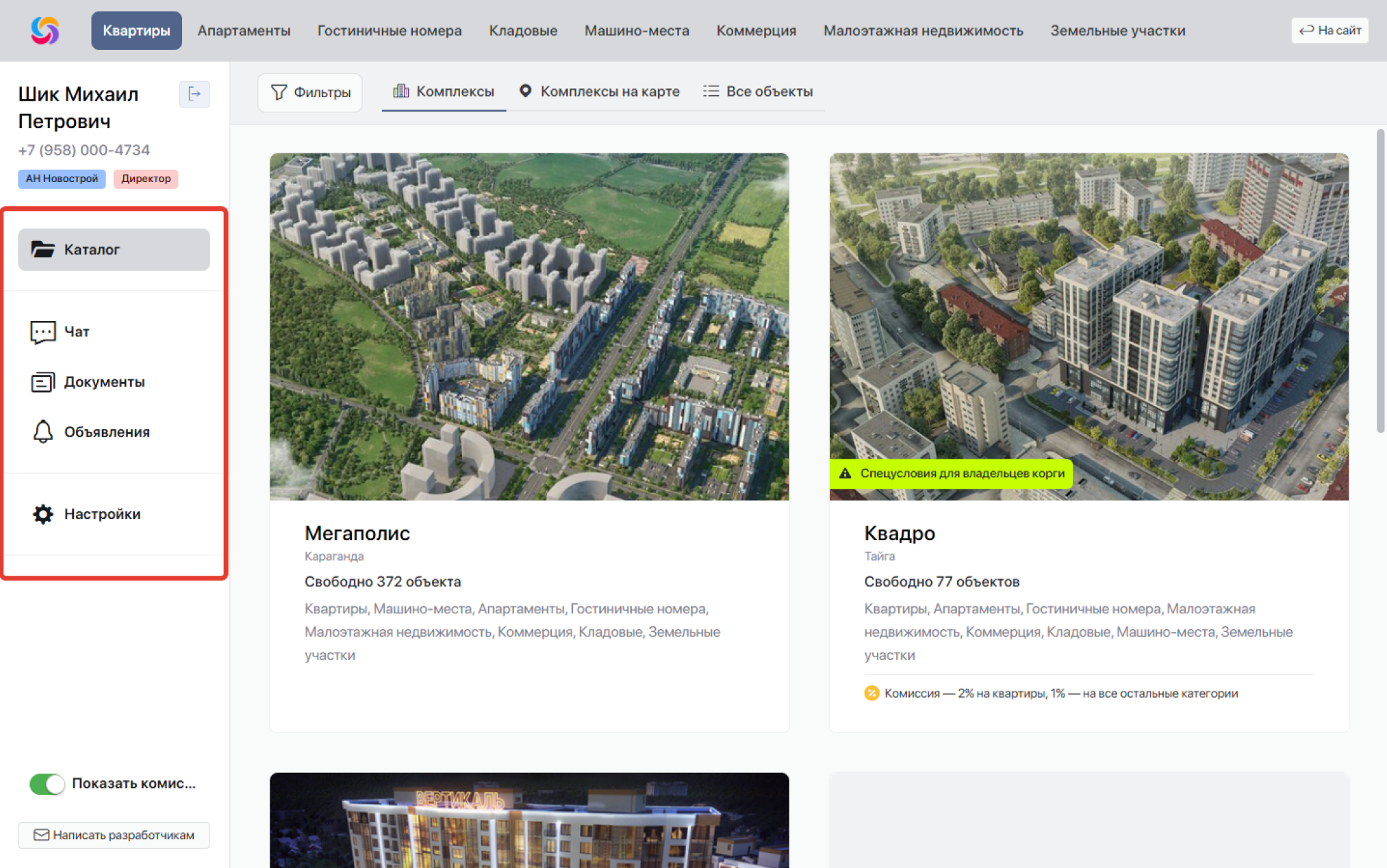Image resolution: width=1387 pixels, height=868 pixels.
Task: Click the Documents sidebar icon
Action: coord(42,382)
